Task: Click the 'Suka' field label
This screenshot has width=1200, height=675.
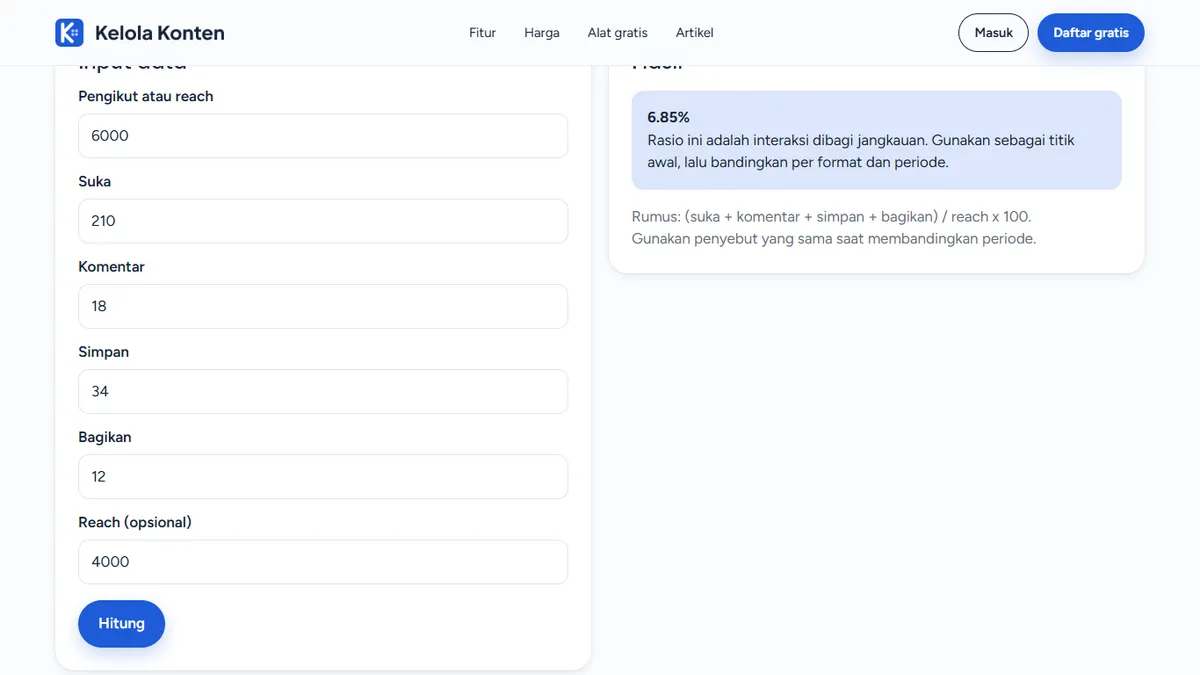Action: tap(94, 182)
